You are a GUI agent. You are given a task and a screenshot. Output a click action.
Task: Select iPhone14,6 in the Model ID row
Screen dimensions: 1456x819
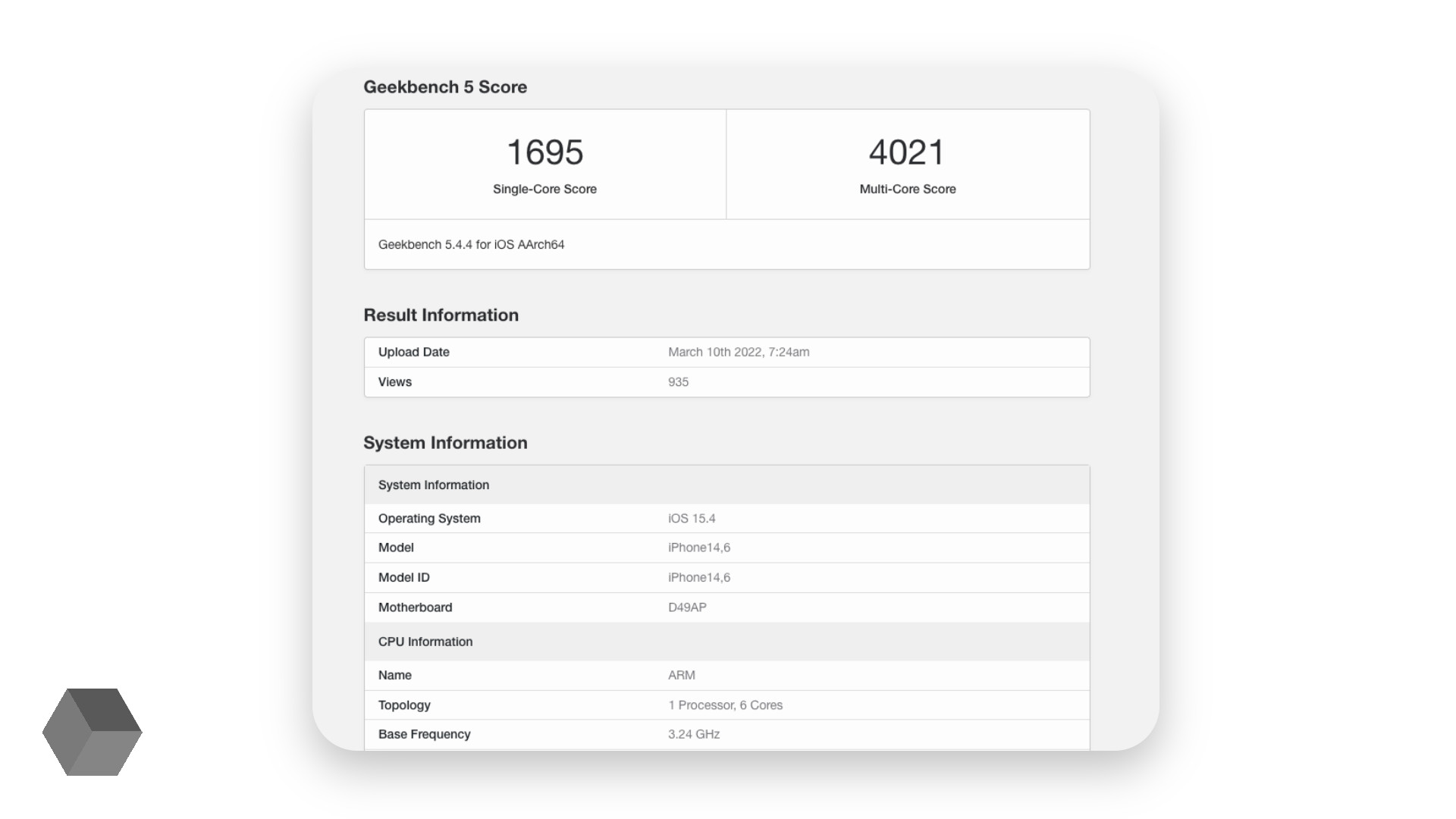699,578
